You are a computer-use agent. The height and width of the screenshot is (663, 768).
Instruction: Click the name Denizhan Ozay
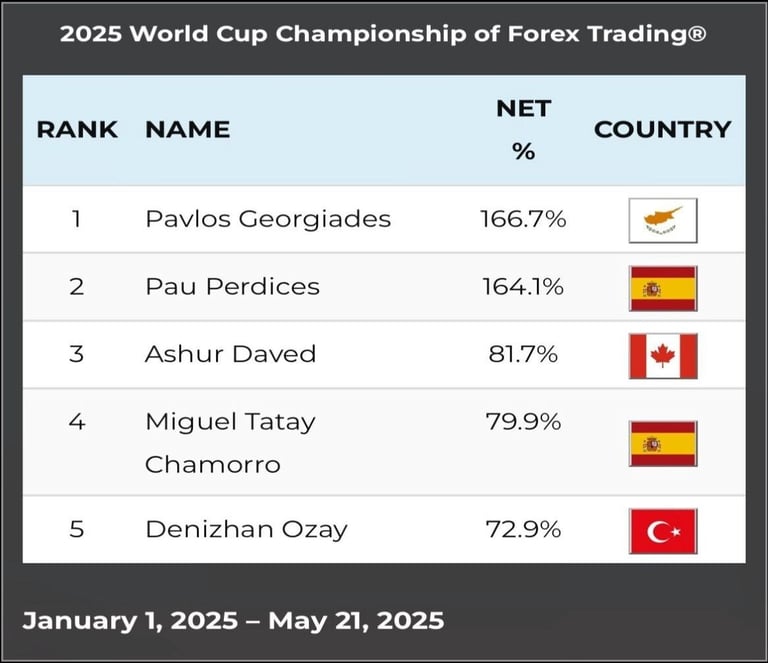tap(246, 530)
